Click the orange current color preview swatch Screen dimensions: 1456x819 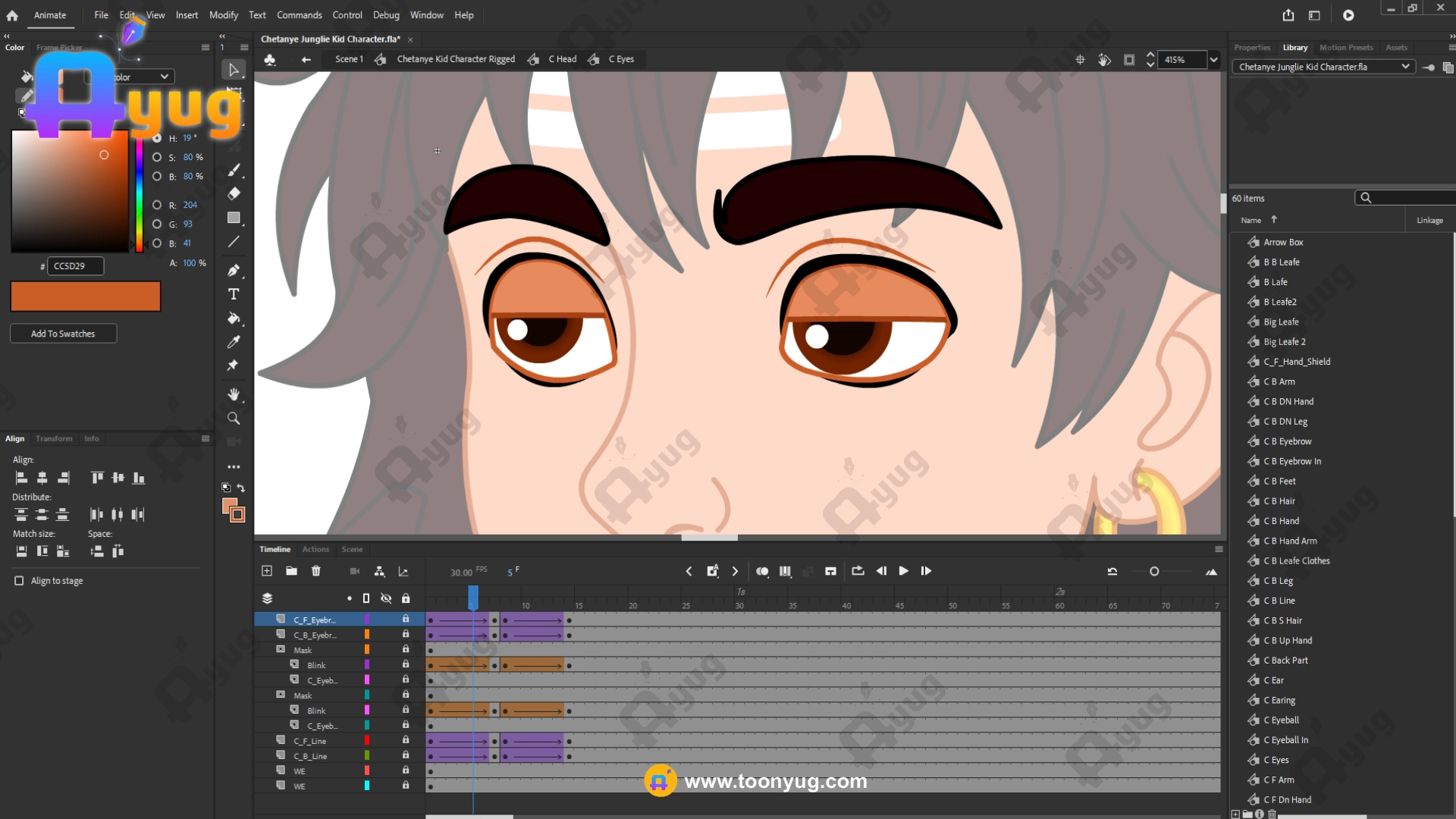[86, 297]
